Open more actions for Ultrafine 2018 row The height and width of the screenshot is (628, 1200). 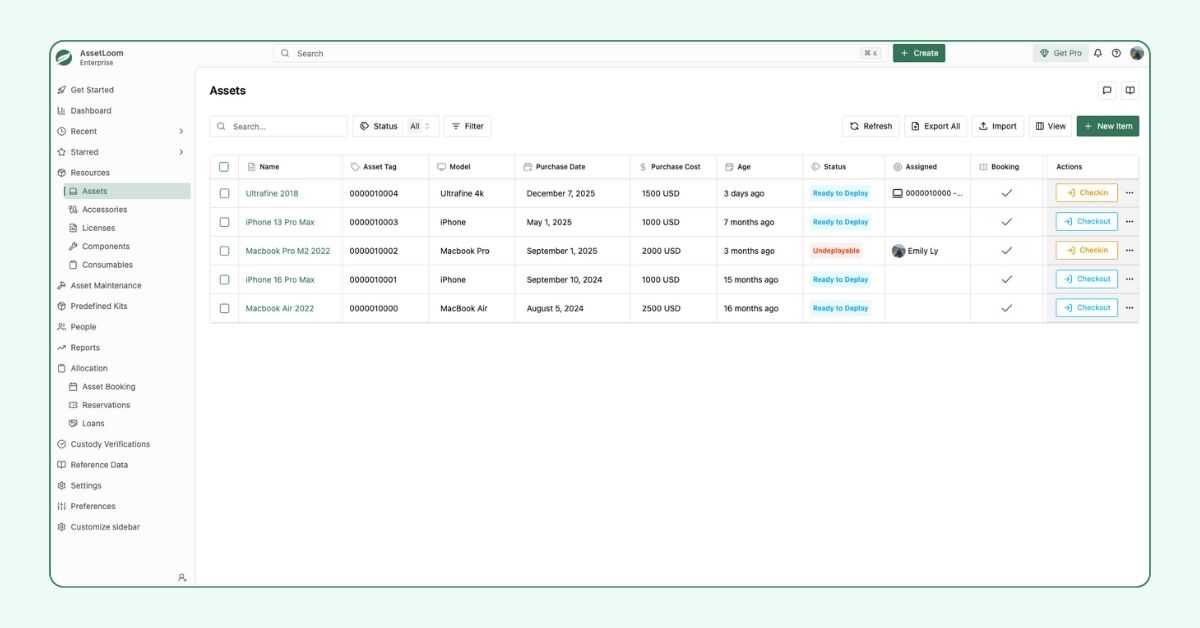[x=1129, y=193]
